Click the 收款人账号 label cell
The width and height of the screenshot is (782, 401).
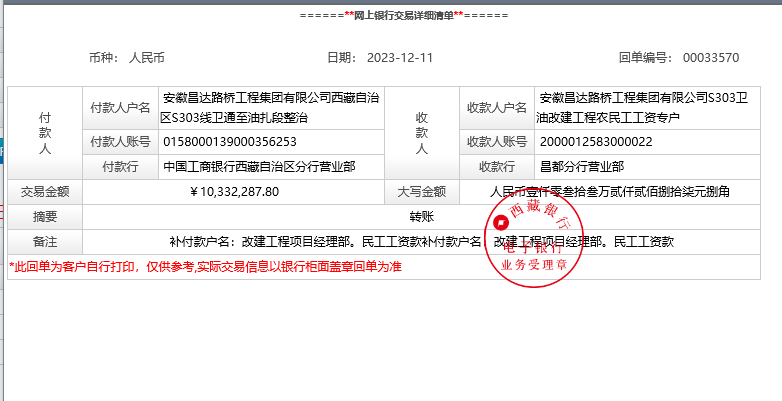[x=496, y=142]
